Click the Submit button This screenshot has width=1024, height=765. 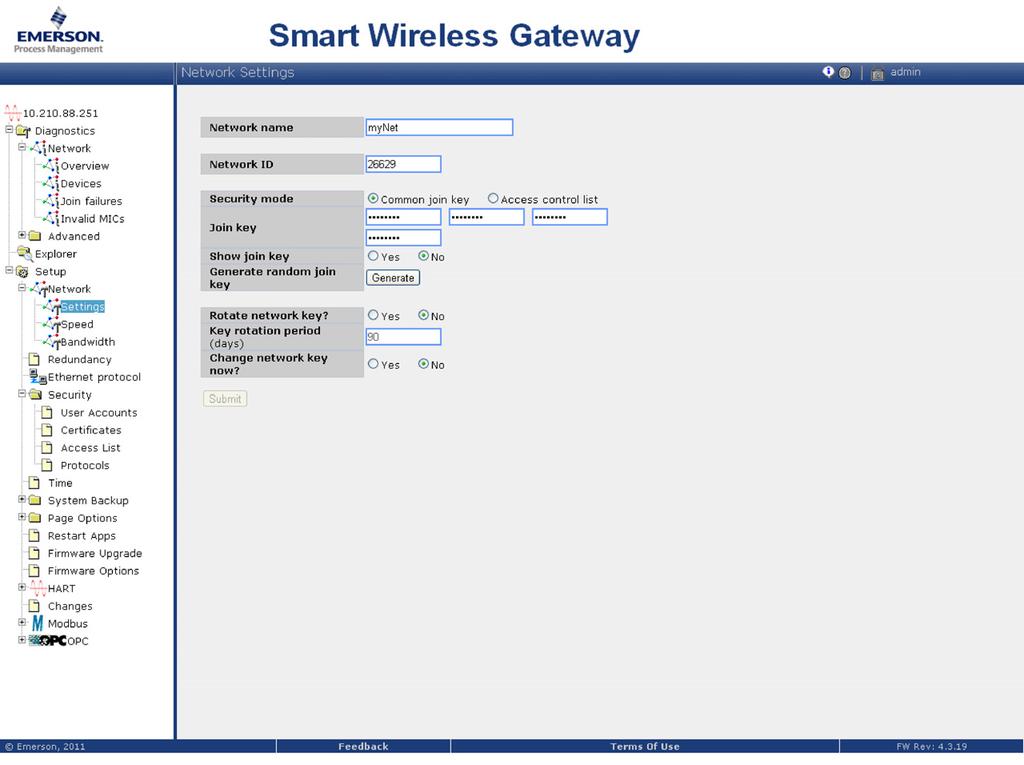[x=225, y=399]
